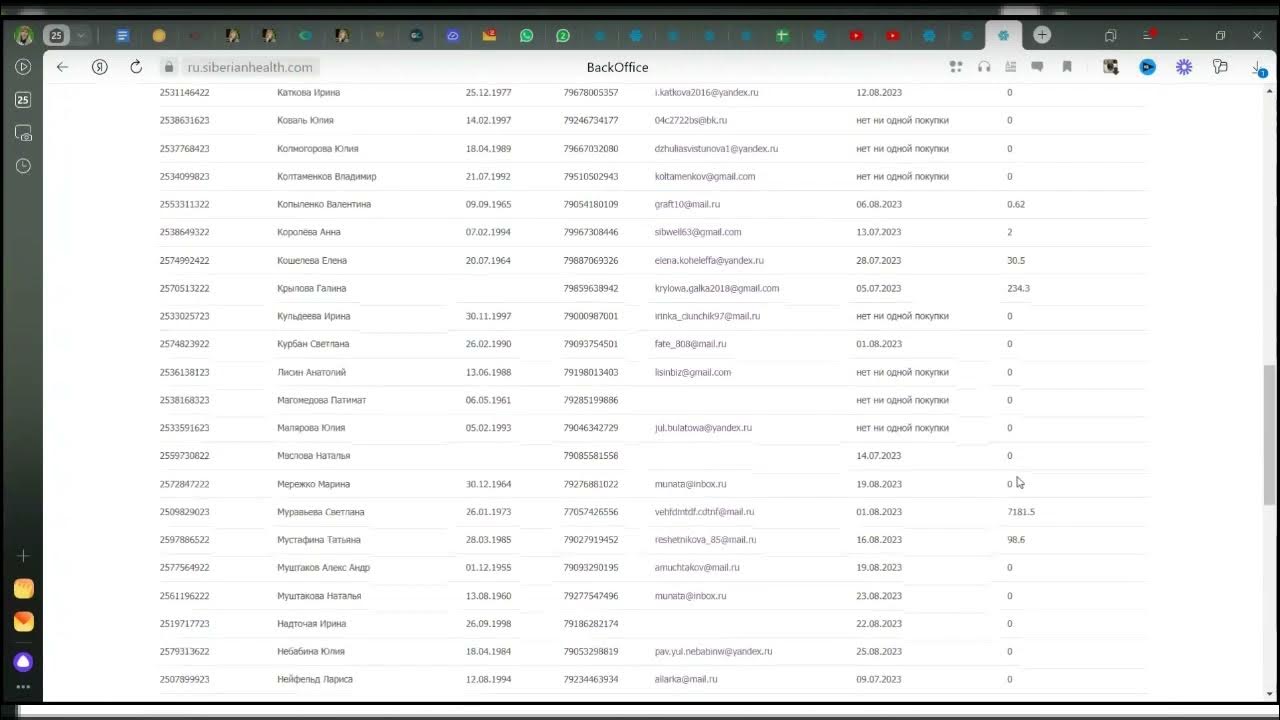
Task: Click email lisinbiz@gmail.com
Action: (693, 372)
